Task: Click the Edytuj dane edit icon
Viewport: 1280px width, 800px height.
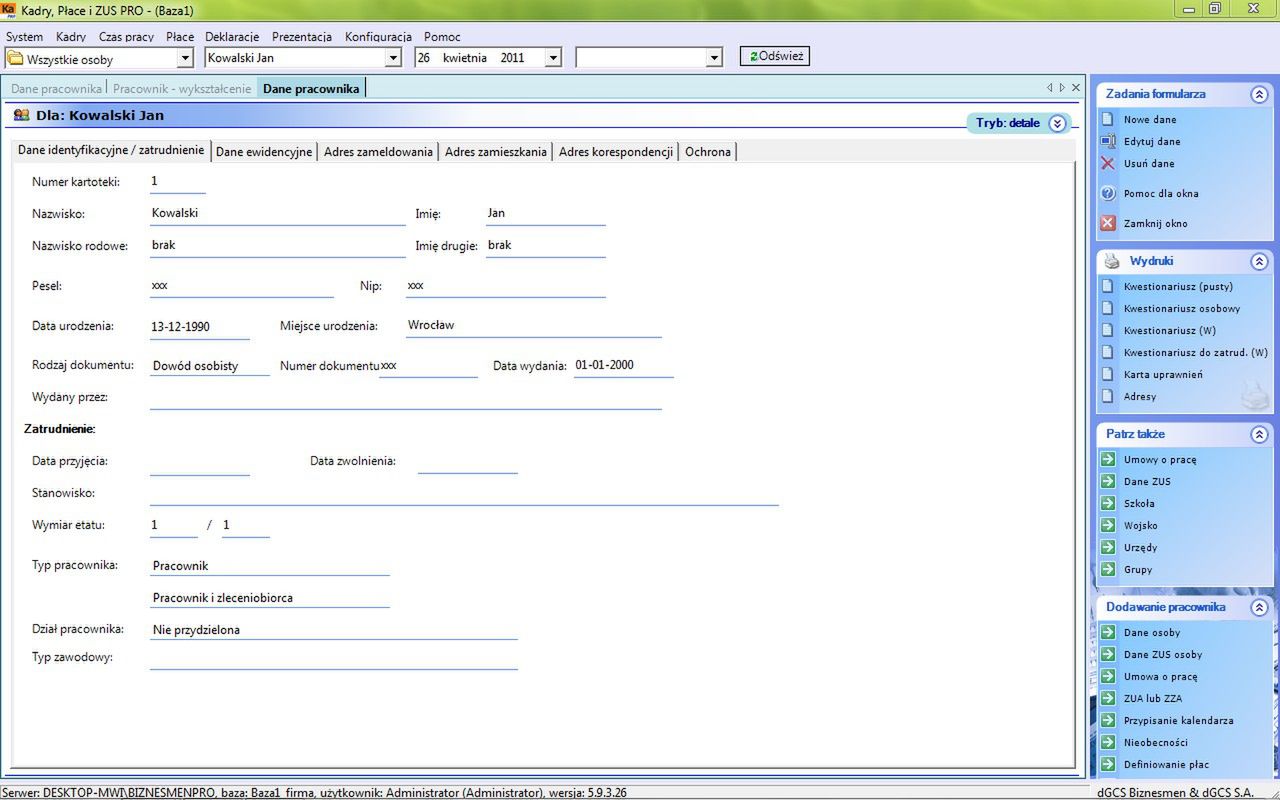Action: 1108,141
